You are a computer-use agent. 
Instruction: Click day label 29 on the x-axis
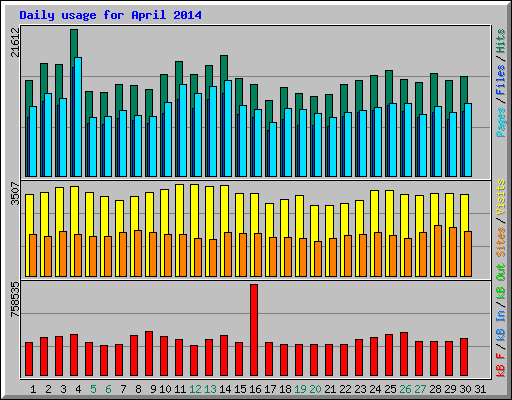pyautogui.click(x=450, y=389)
